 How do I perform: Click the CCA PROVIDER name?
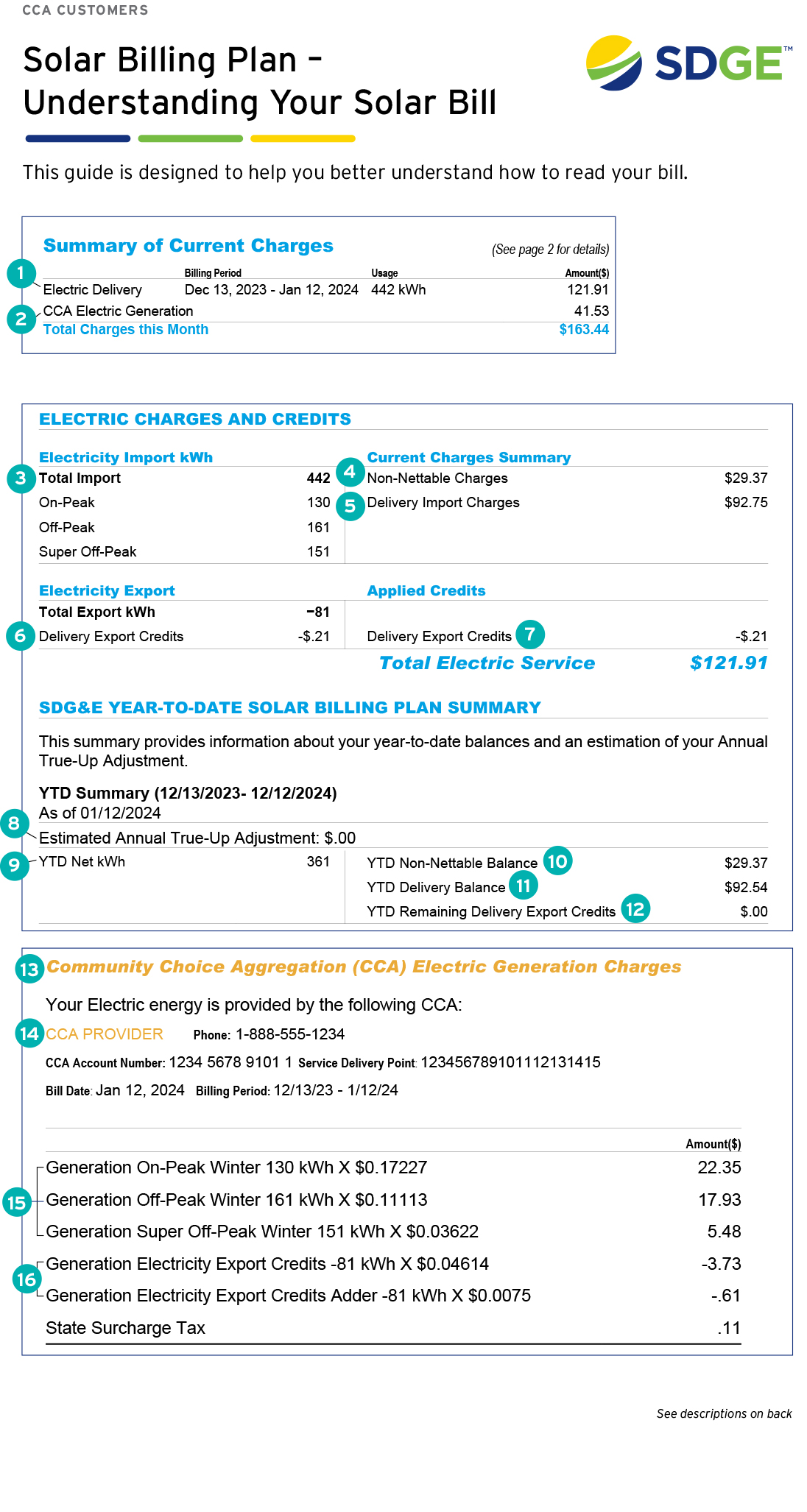(105, 1034)
